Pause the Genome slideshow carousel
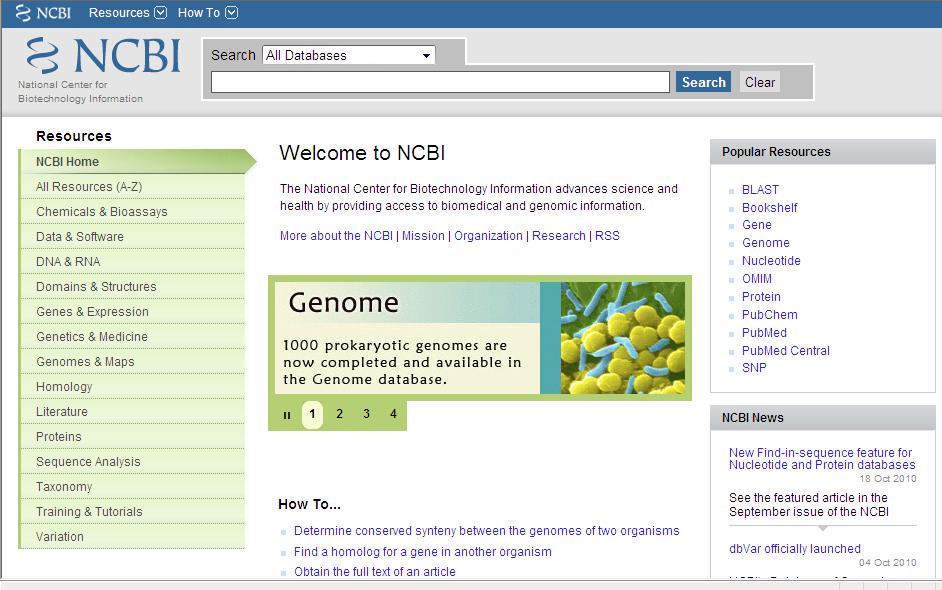The width and height of the screenshot is (942, 590). click(x=287, y=413)
